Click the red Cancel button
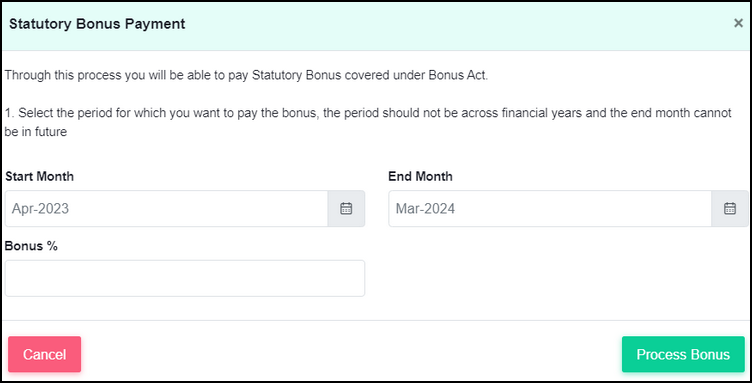This screenshot has width=752, height=383. tap(45, 354)
